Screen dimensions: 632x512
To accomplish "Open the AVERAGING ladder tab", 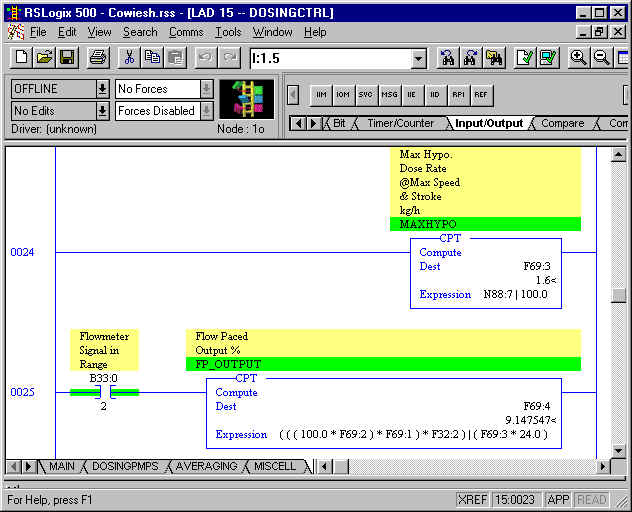I will pos(206,466).
